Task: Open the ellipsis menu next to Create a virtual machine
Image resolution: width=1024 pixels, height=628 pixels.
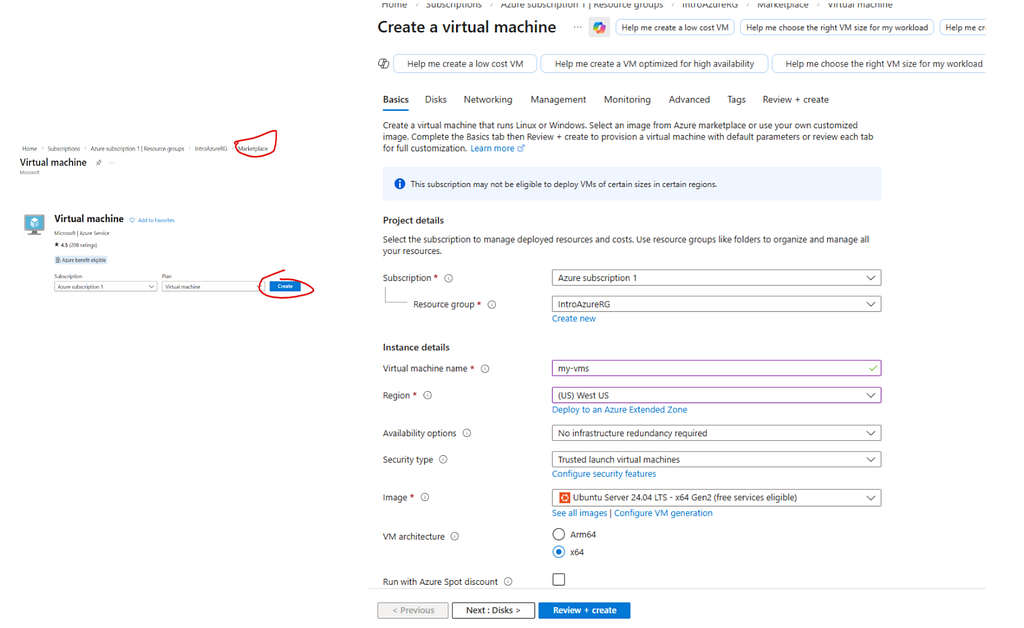Action: [577, 27]
